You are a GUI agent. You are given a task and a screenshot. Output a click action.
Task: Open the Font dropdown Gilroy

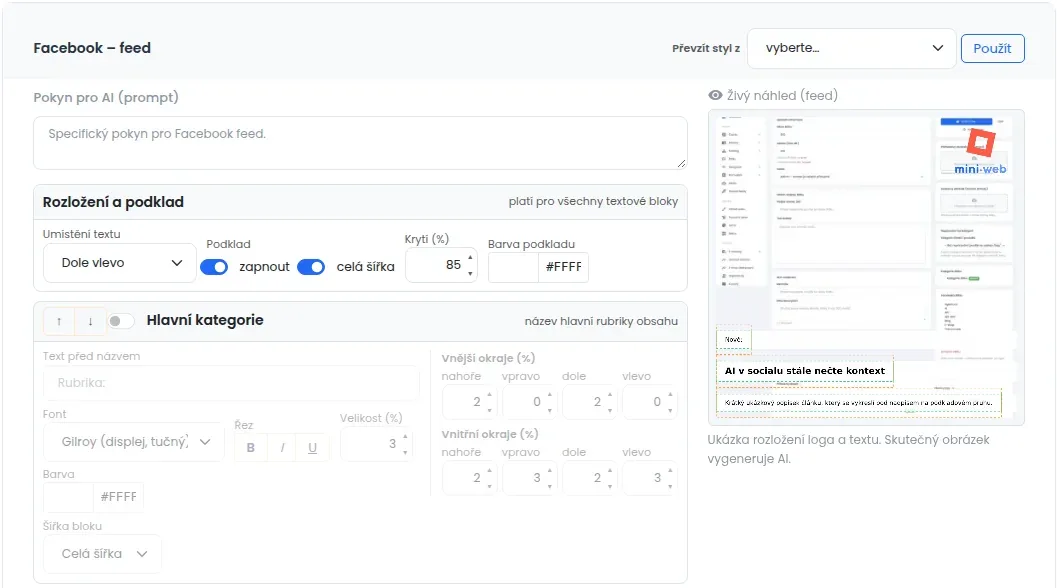point(133,442)
